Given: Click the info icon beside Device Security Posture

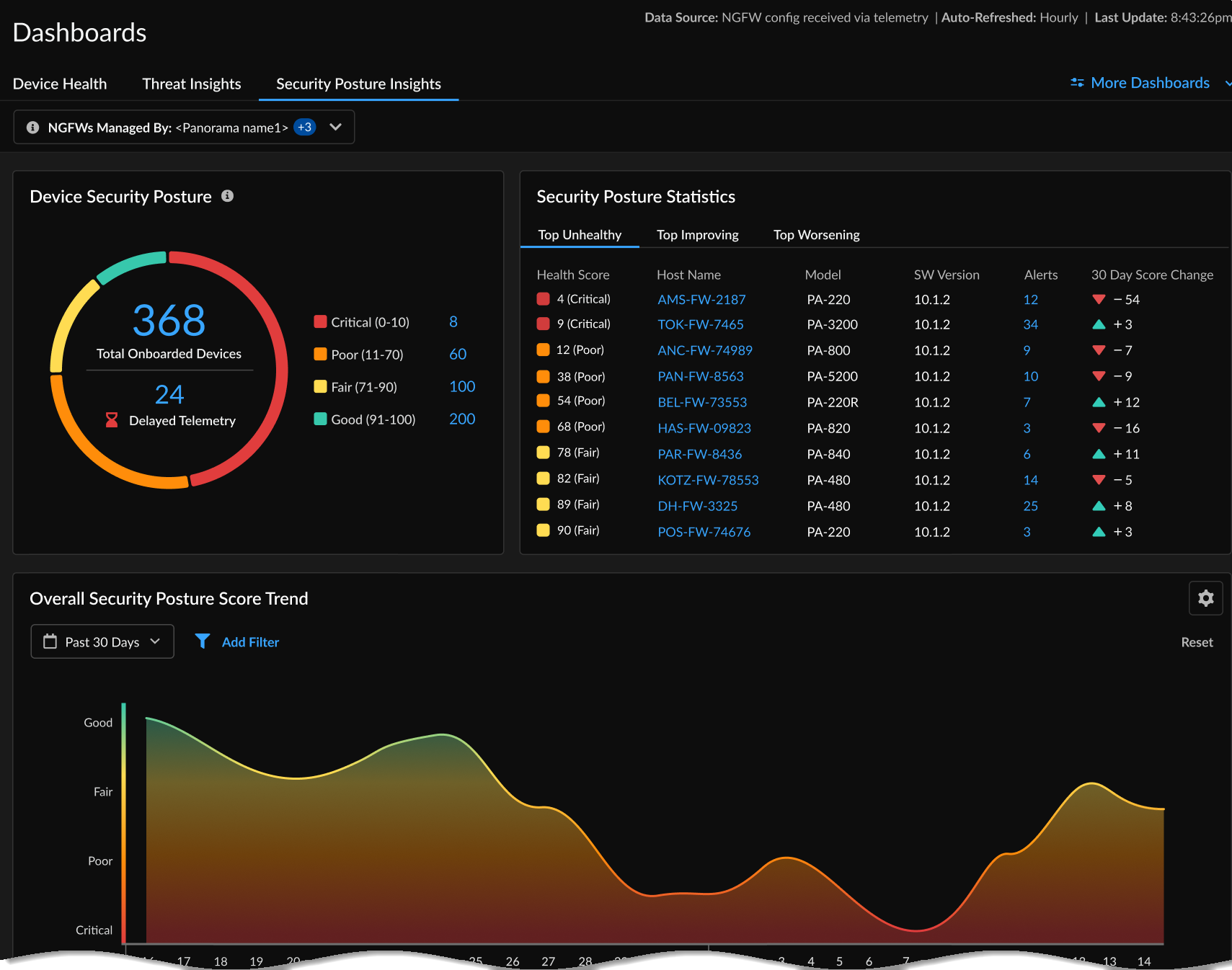Looking at the screenshot, I should click(228, 196).
